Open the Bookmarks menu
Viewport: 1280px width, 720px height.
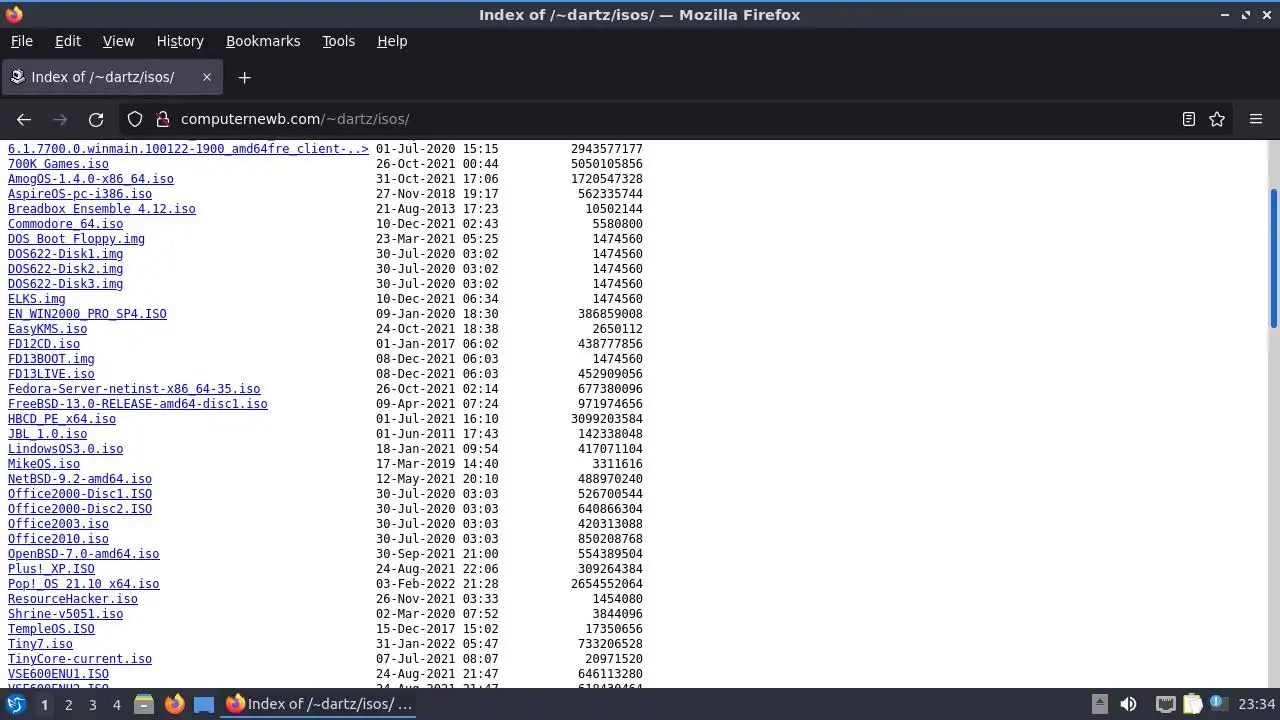click(263, 41)
